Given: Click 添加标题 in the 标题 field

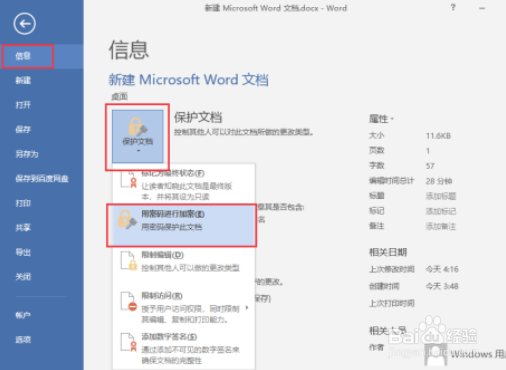Looking at the screenshot, I should pos(441,196).
